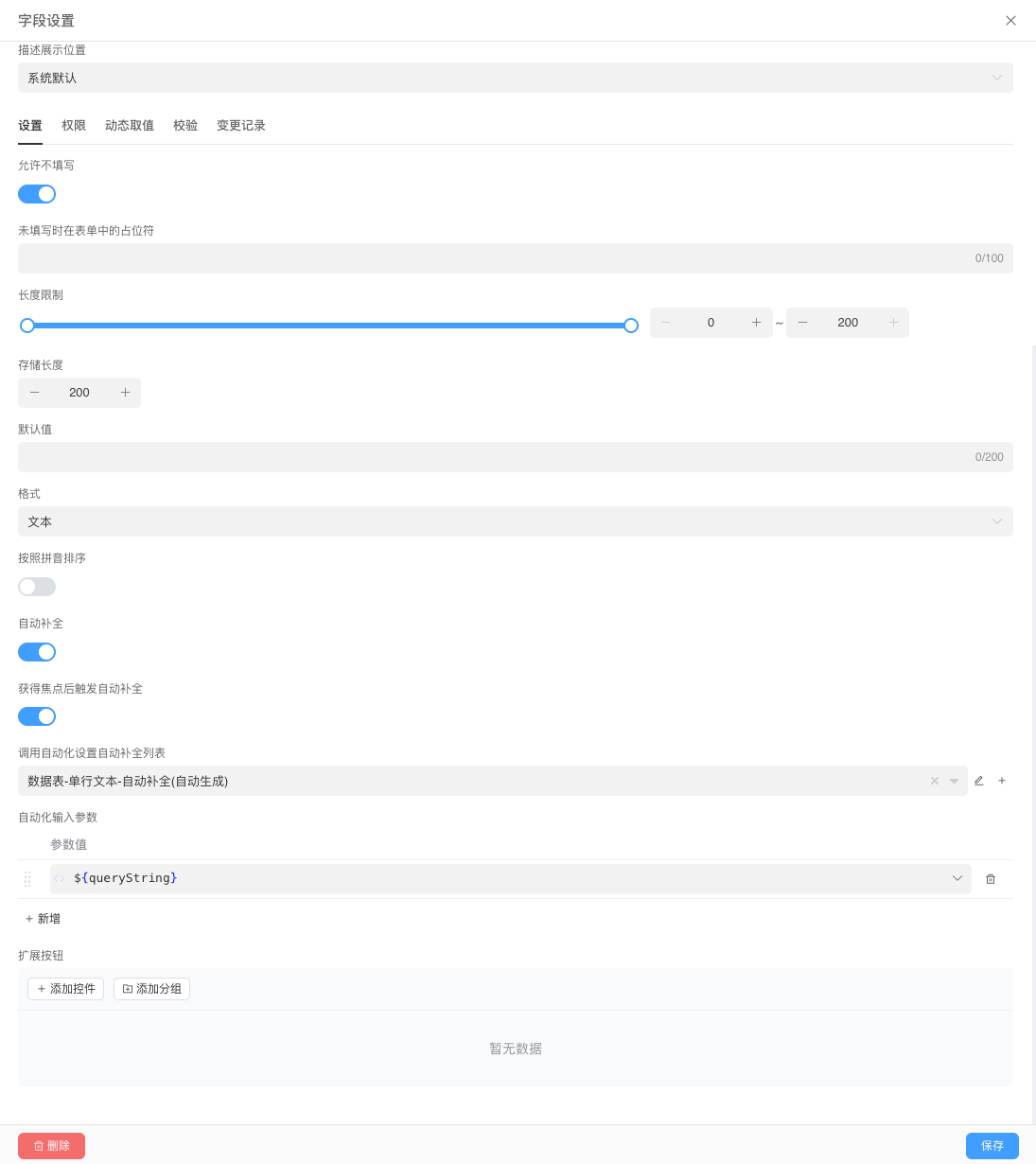Expand the ${queryString} parameter value dropdown

[957, 878]
